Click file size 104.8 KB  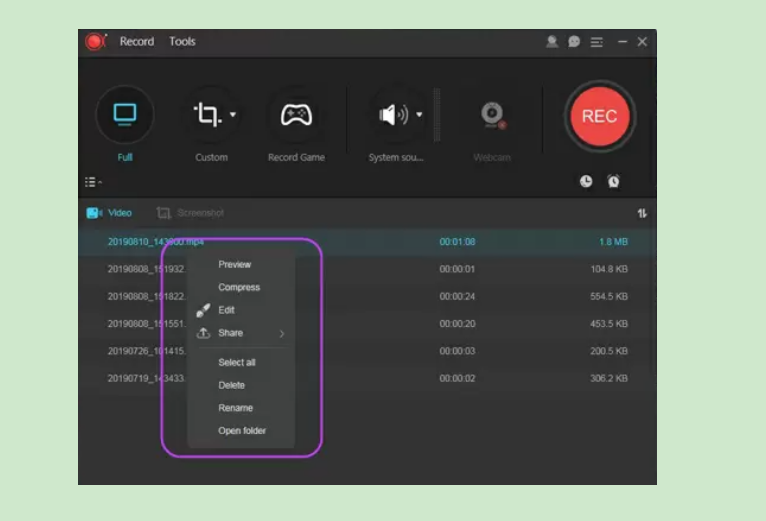[x=609, y=269]
